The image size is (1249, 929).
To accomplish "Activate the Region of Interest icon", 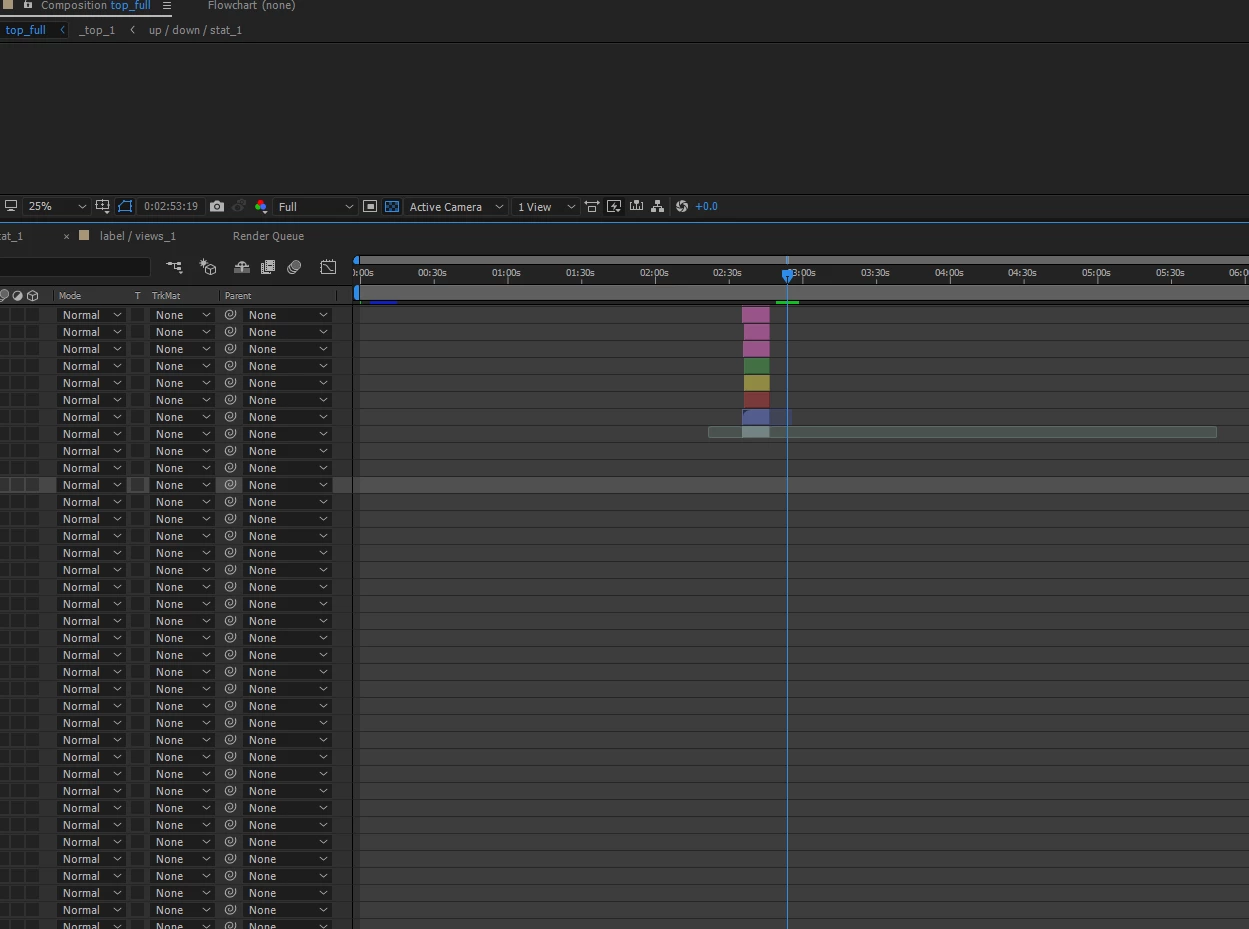I will point(370,206).
